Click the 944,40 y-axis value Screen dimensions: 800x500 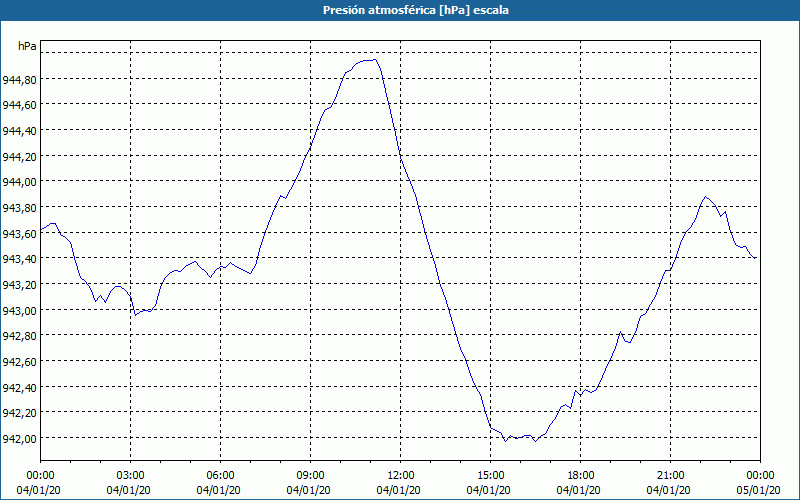coord(20,131)
